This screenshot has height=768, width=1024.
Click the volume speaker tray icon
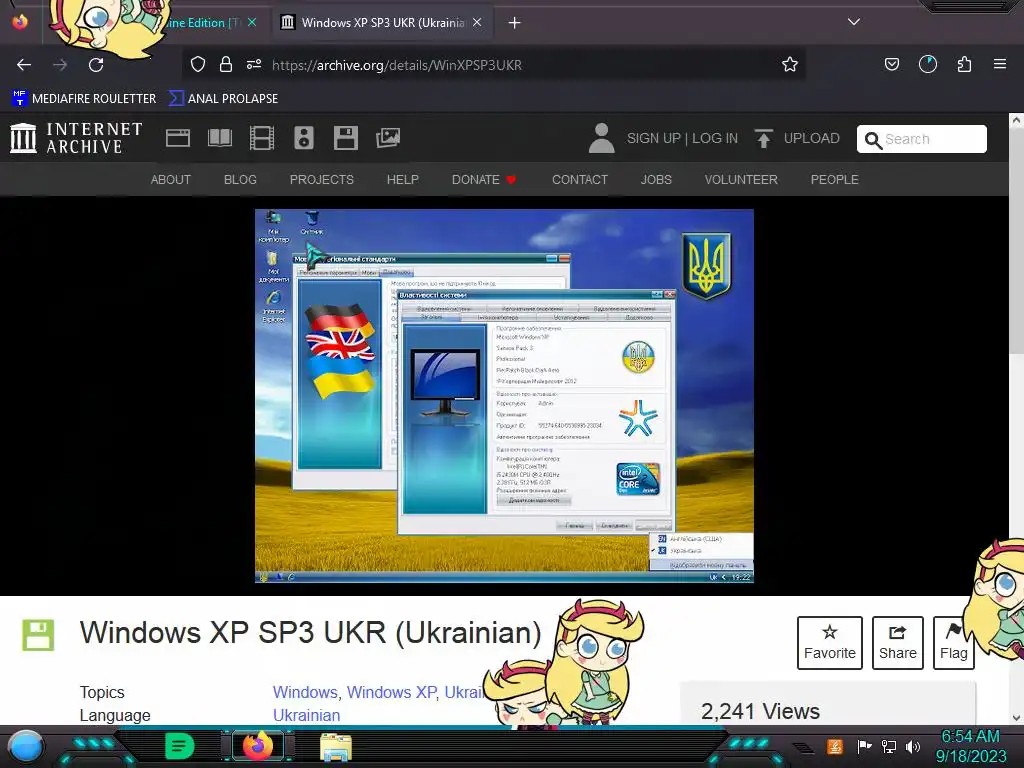point(912,746)
